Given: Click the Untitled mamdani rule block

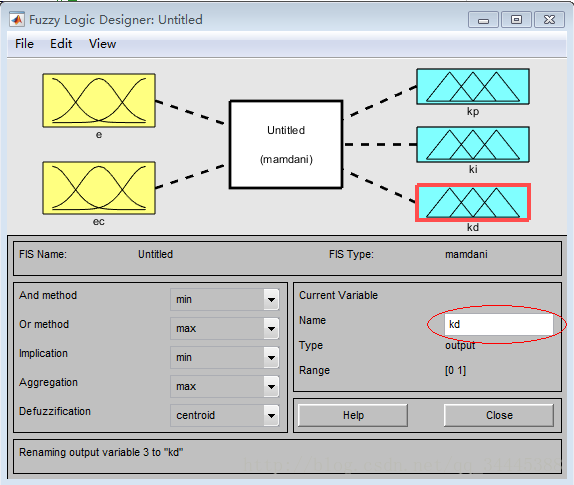Looking at the screenshot, I should pos(286,145).
